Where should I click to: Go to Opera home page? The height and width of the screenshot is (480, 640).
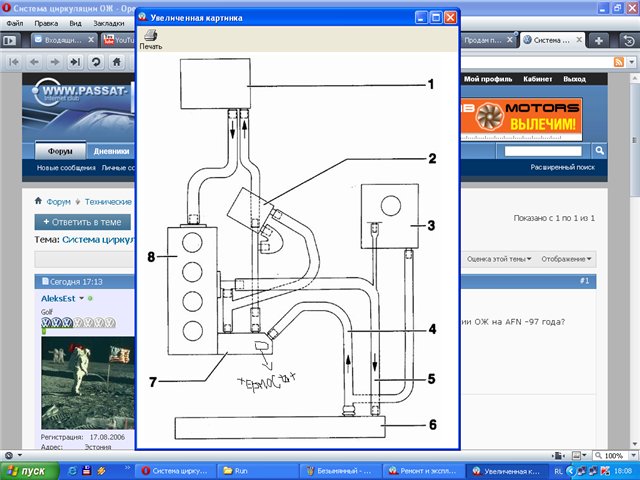click(x=116, y=62)
